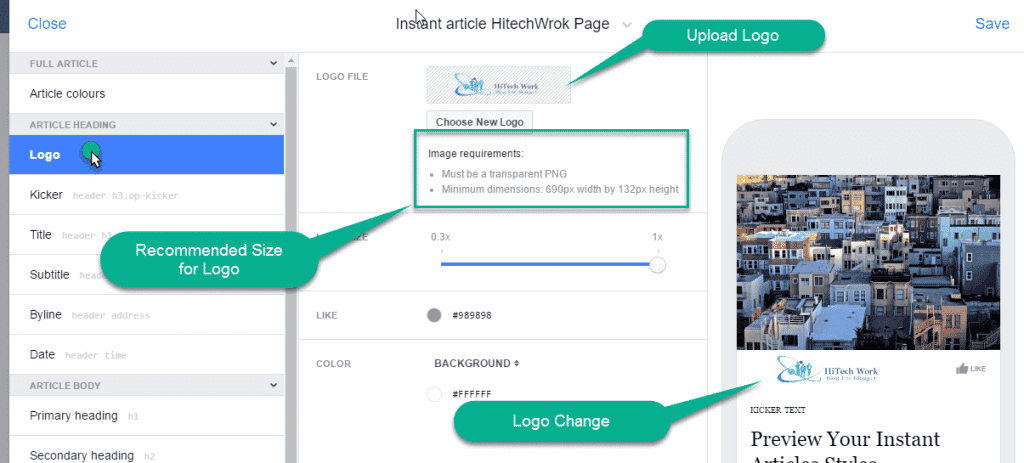This screenshot has width=1024, height=463.
Task: Click the uploaded logo file thumbnail
Action: coord(498,85)
